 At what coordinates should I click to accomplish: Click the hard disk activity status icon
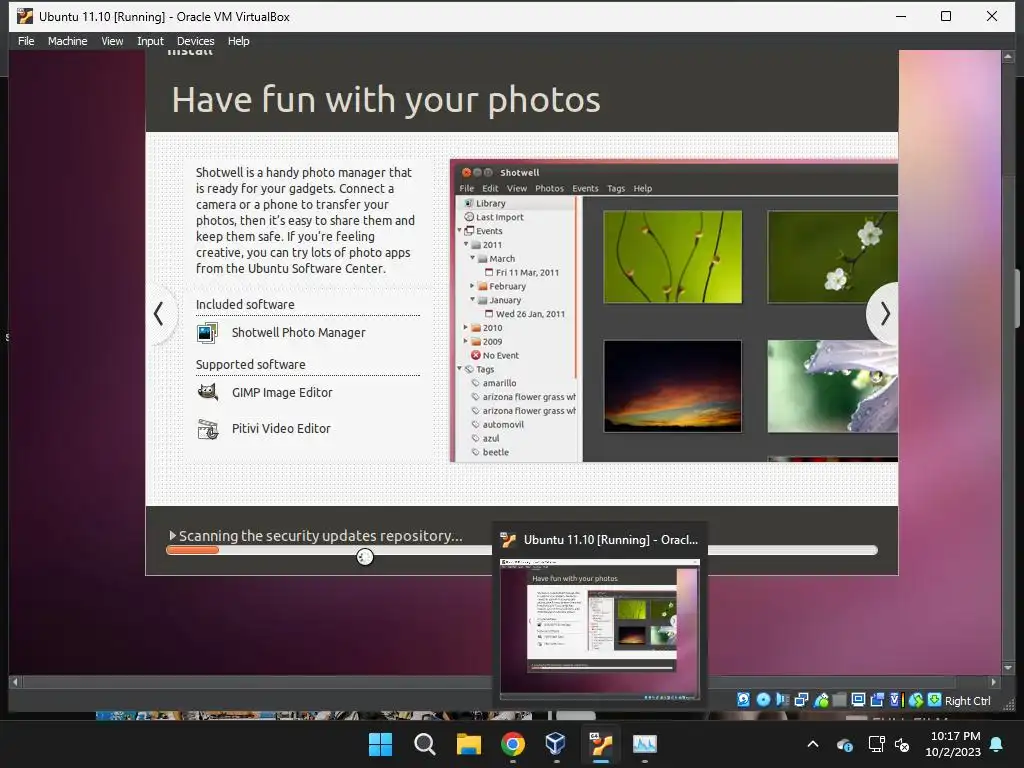744,700
